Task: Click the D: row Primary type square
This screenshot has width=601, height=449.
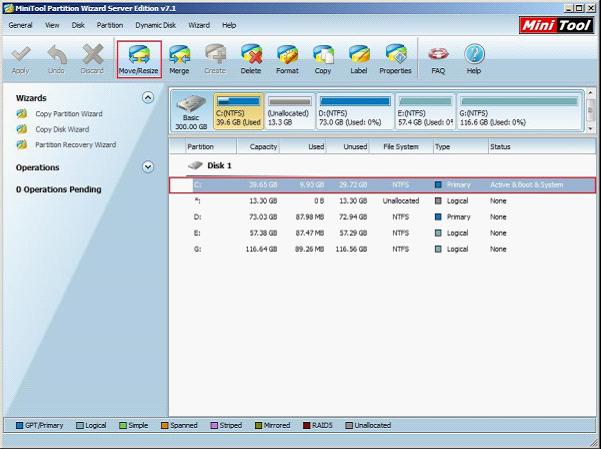Action: (x=438, y=217)
